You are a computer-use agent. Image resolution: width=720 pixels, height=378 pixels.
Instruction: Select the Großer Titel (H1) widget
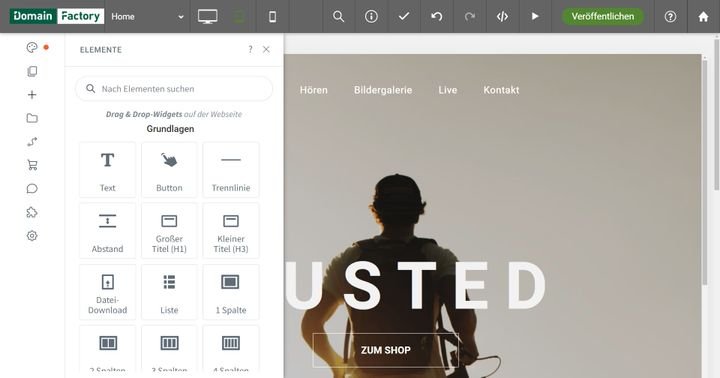coord(169,231)
